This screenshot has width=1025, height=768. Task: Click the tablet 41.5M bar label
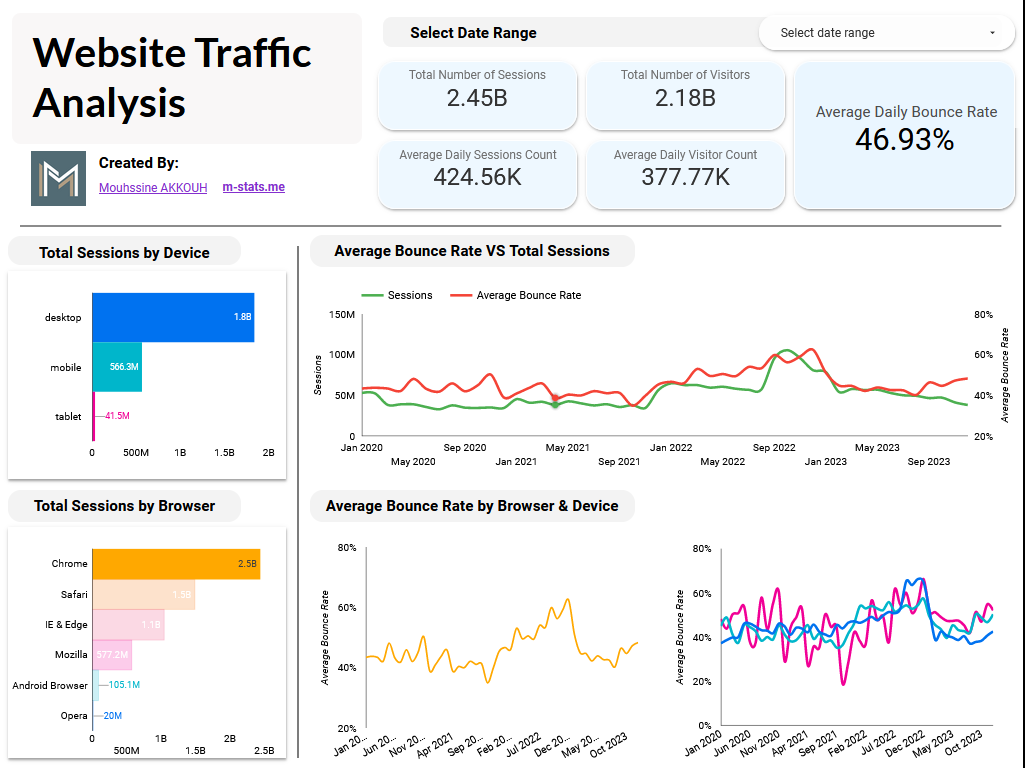click(117, 416)
